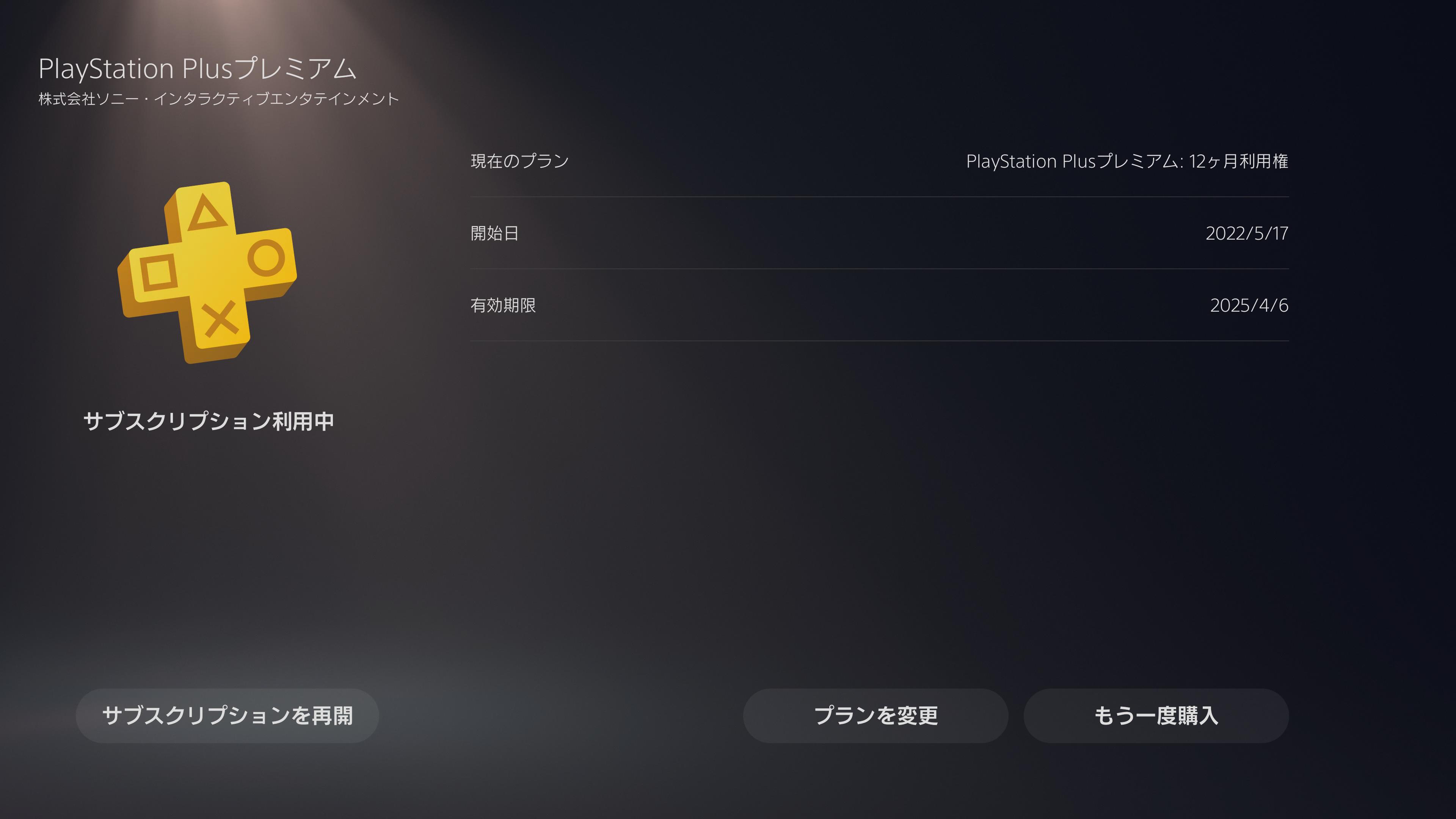Screen dimensions: 1456x819
Task: Click the gold PlayStation Plus logo
Action: pyautogui.click(x=207, y=273)
